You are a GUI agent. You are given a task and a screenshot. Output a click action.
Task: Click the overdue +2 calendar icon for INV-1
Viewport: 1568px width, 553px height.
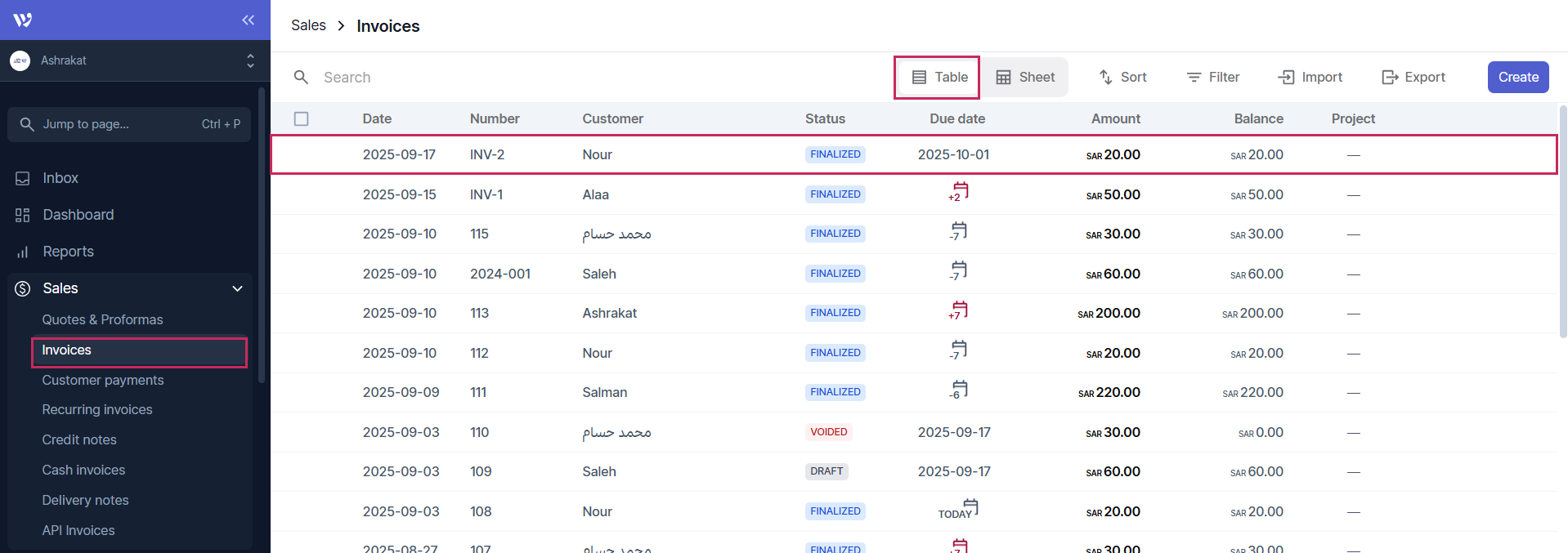coord(958,193)
